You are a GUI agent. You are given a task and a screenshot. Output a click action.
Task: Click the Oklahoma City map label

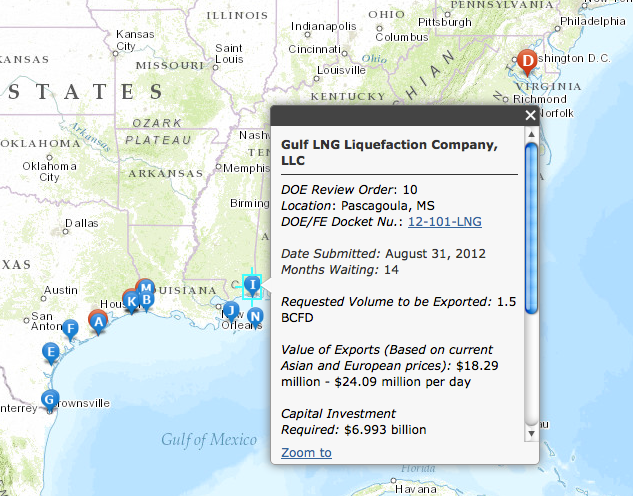[x=49, y=172]
